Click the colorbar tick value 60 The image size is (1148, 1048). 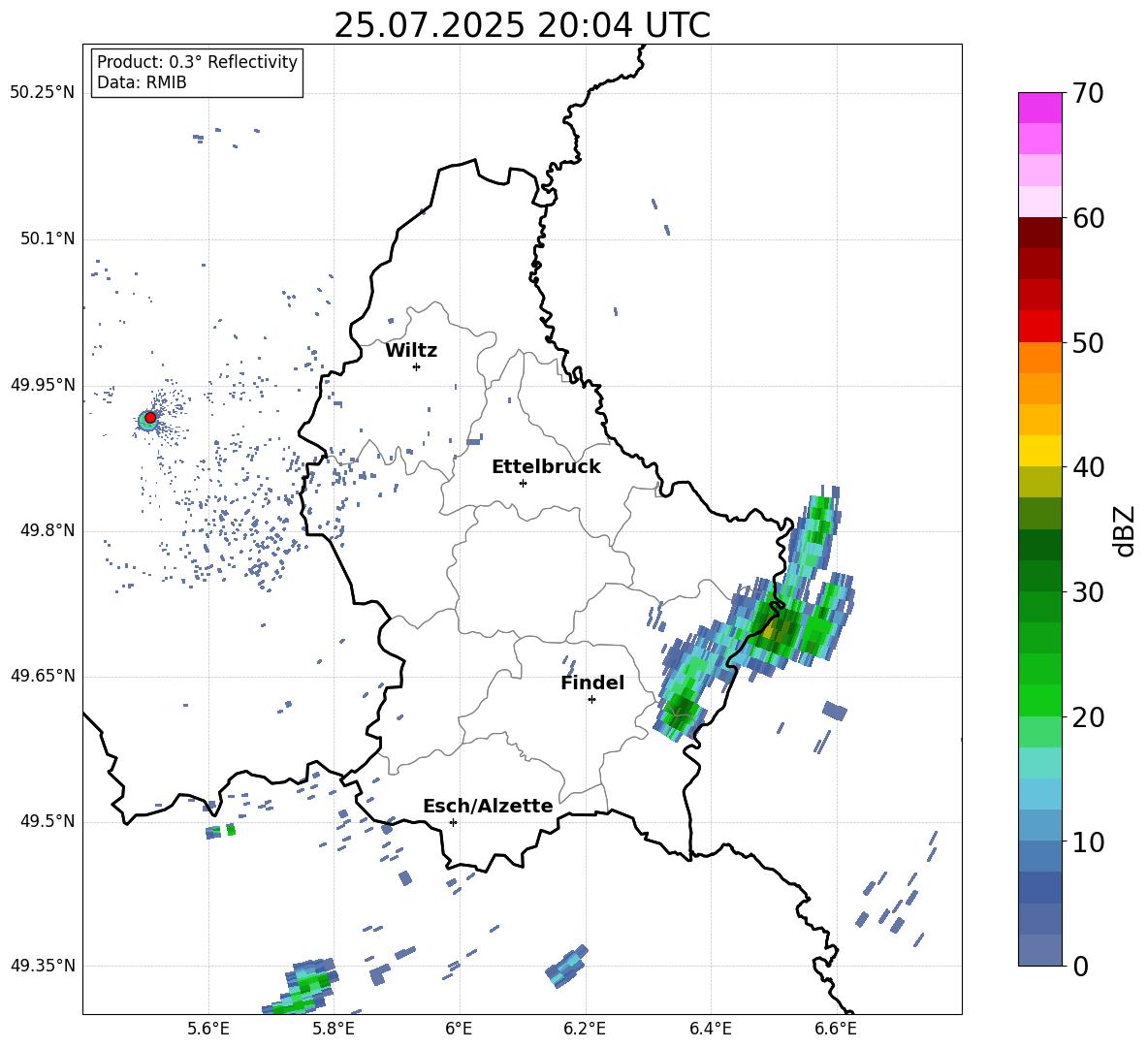[x=1089, y=218]
